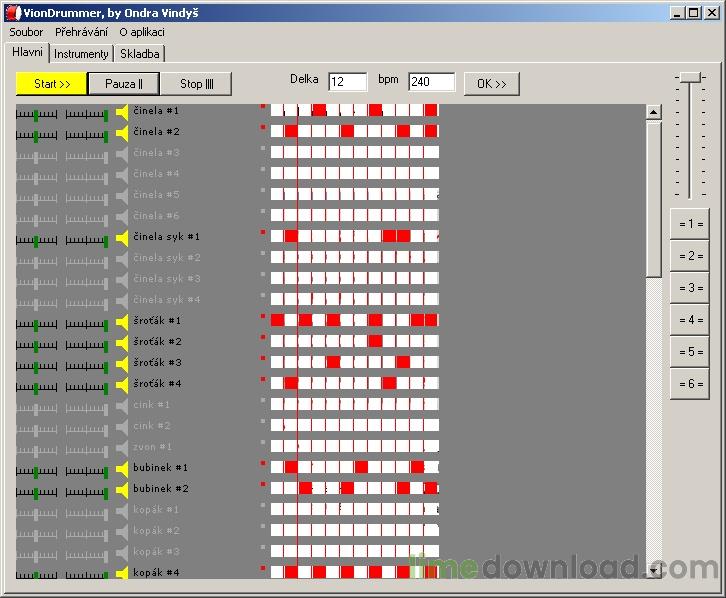Click the činela syk #1 speaker icon

(x=122, y=238)
